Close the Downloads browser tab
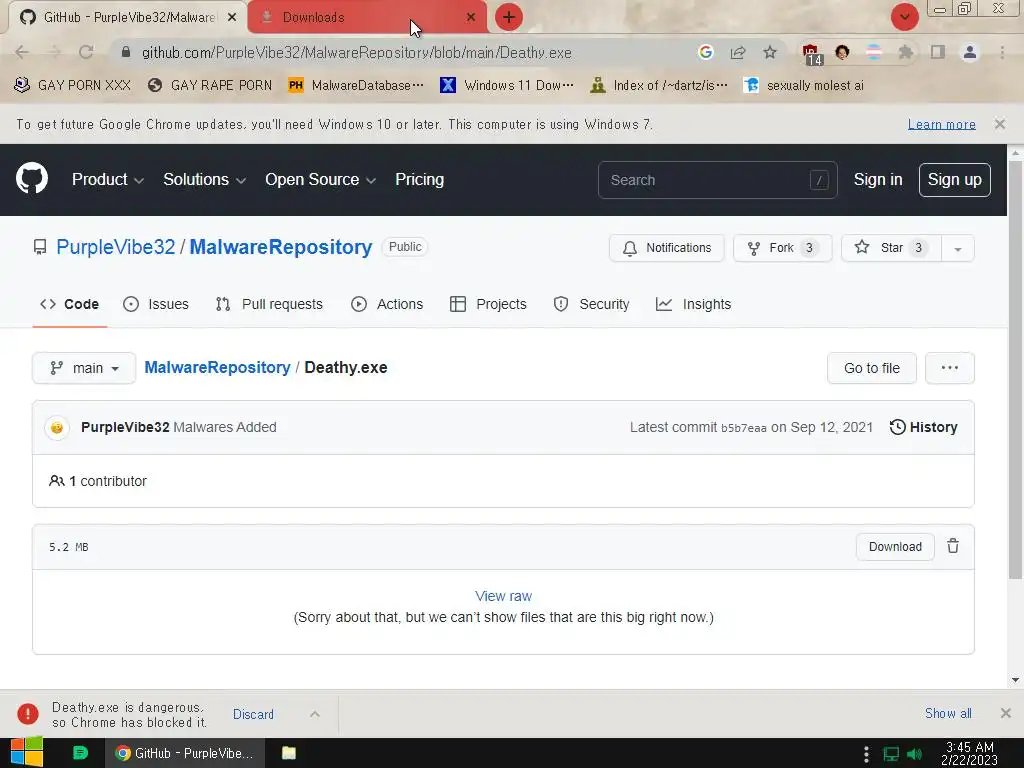This screenshot has width=1024, height=768. tap(470, 17)
